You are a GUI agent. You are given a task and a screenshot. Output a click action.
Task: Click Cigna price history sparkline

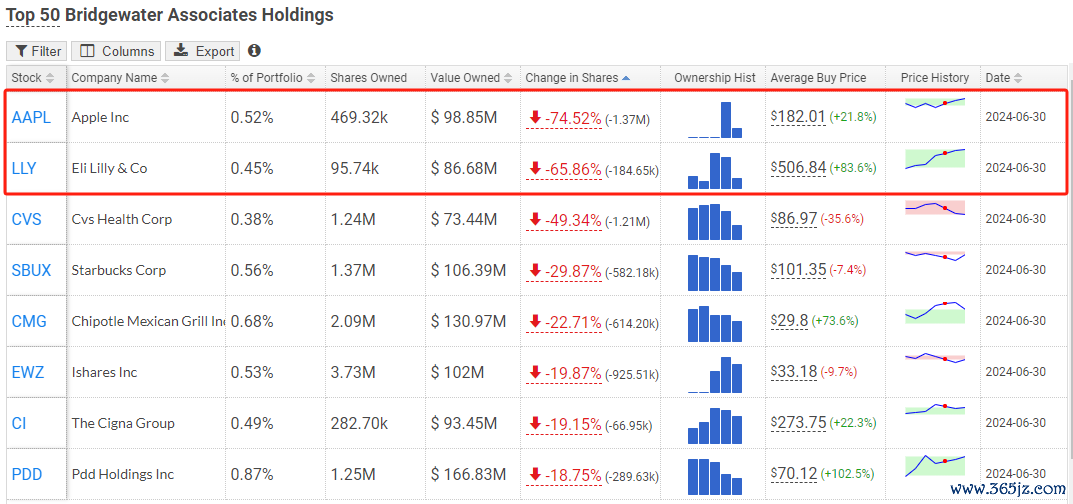point(935,409)
